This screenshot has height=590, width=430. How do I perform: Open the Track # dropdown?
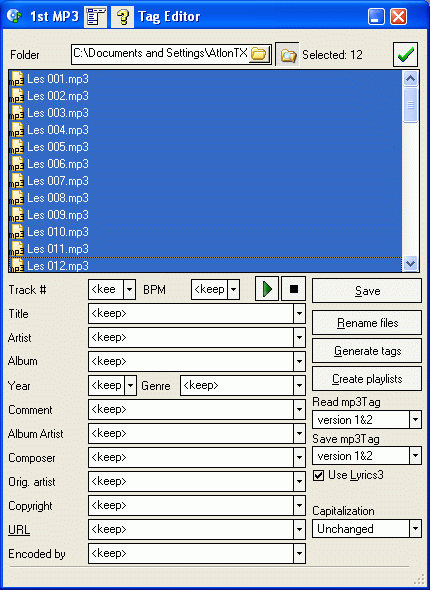pyautogui.click(x=129, y=289)
